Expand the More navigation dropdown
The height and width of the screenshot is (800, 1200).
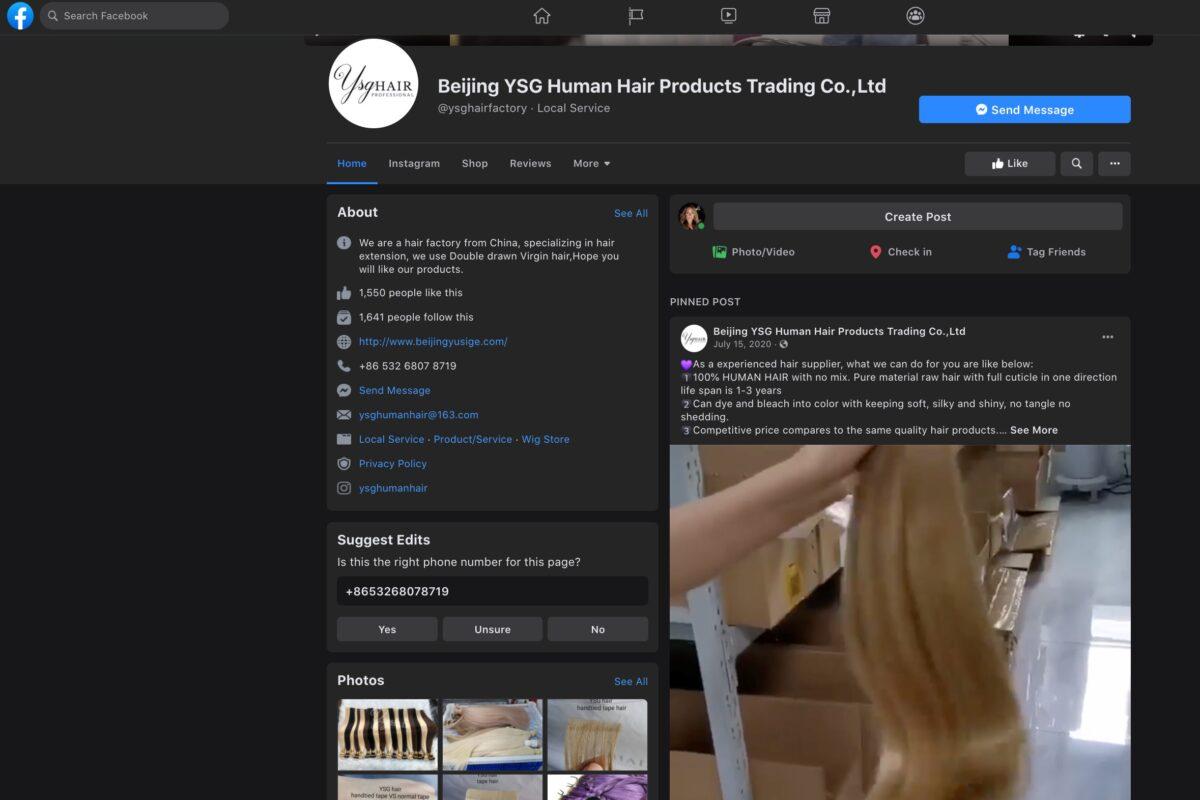590,163
